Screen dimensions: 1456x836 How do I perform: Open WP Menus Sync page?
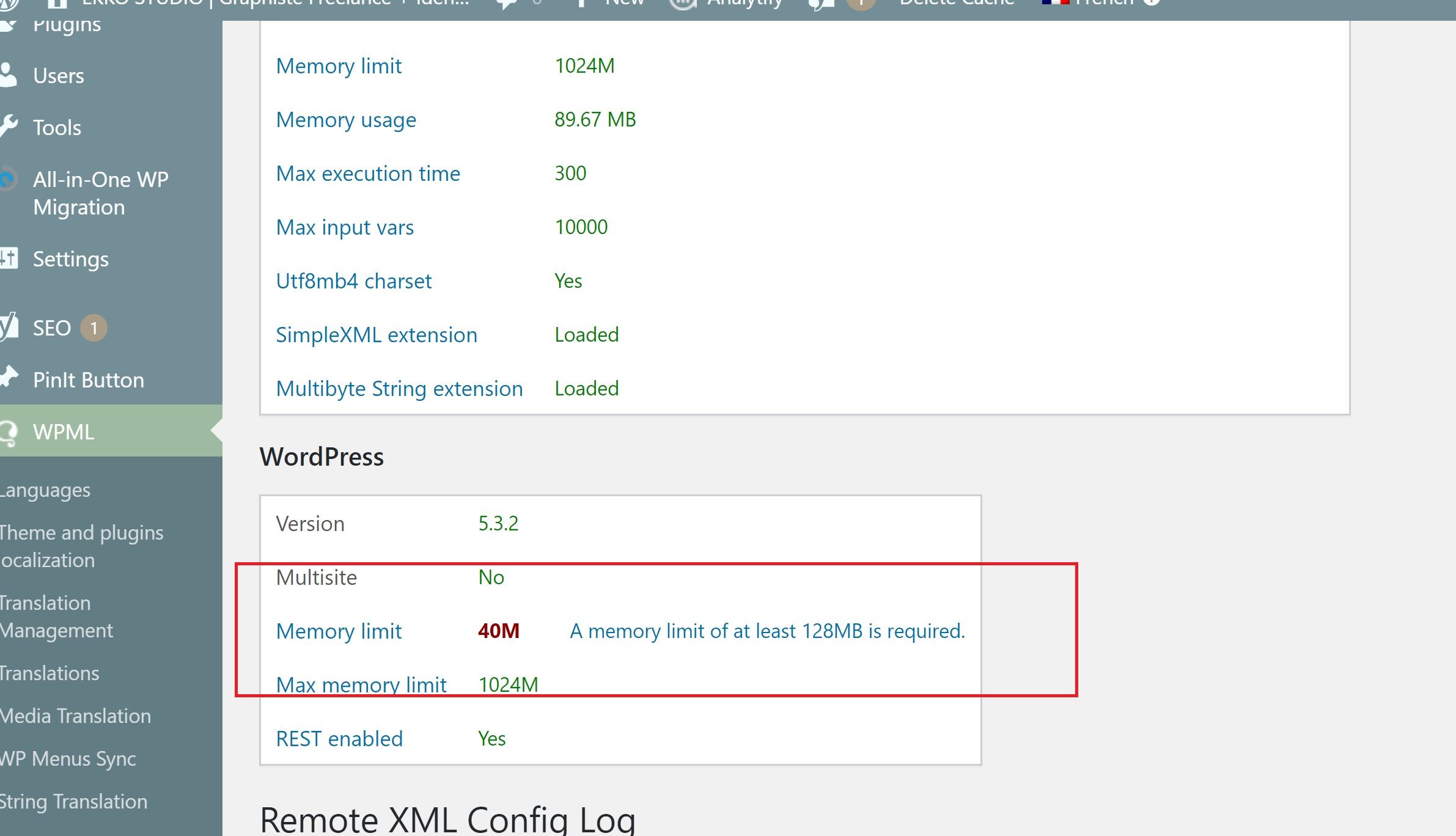[68, 759]
